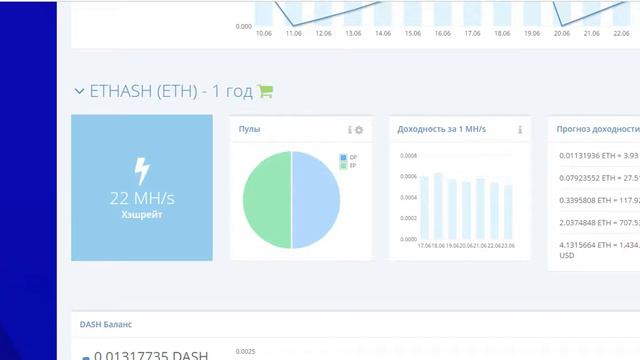Open the info icon in Доходность panel

[x=520, y=129]
